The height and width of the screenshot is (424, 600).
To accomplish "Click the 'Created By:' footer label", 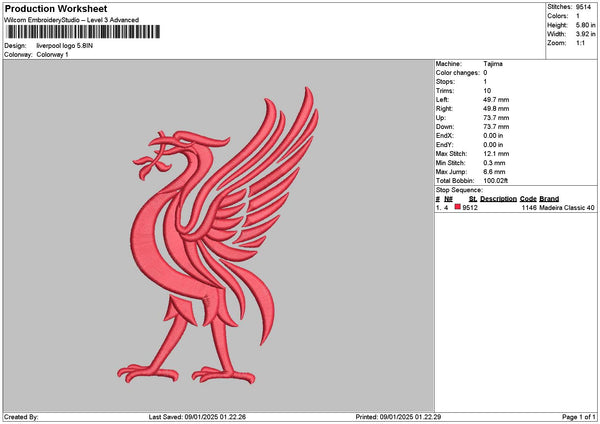I will 21,417.
